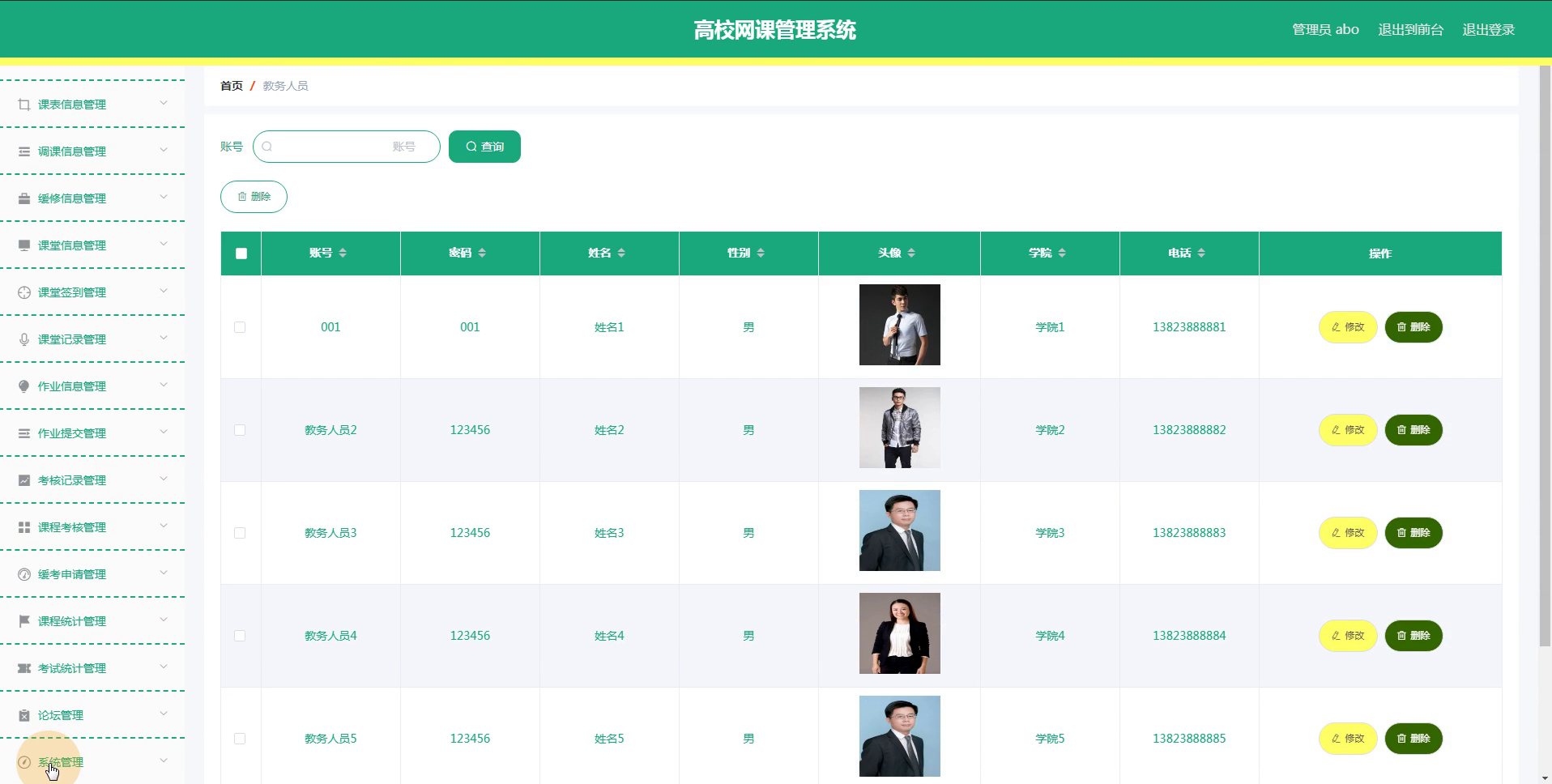
Task: Click 首页 in the breadcrumb
Action: click(x=232, y=86)
